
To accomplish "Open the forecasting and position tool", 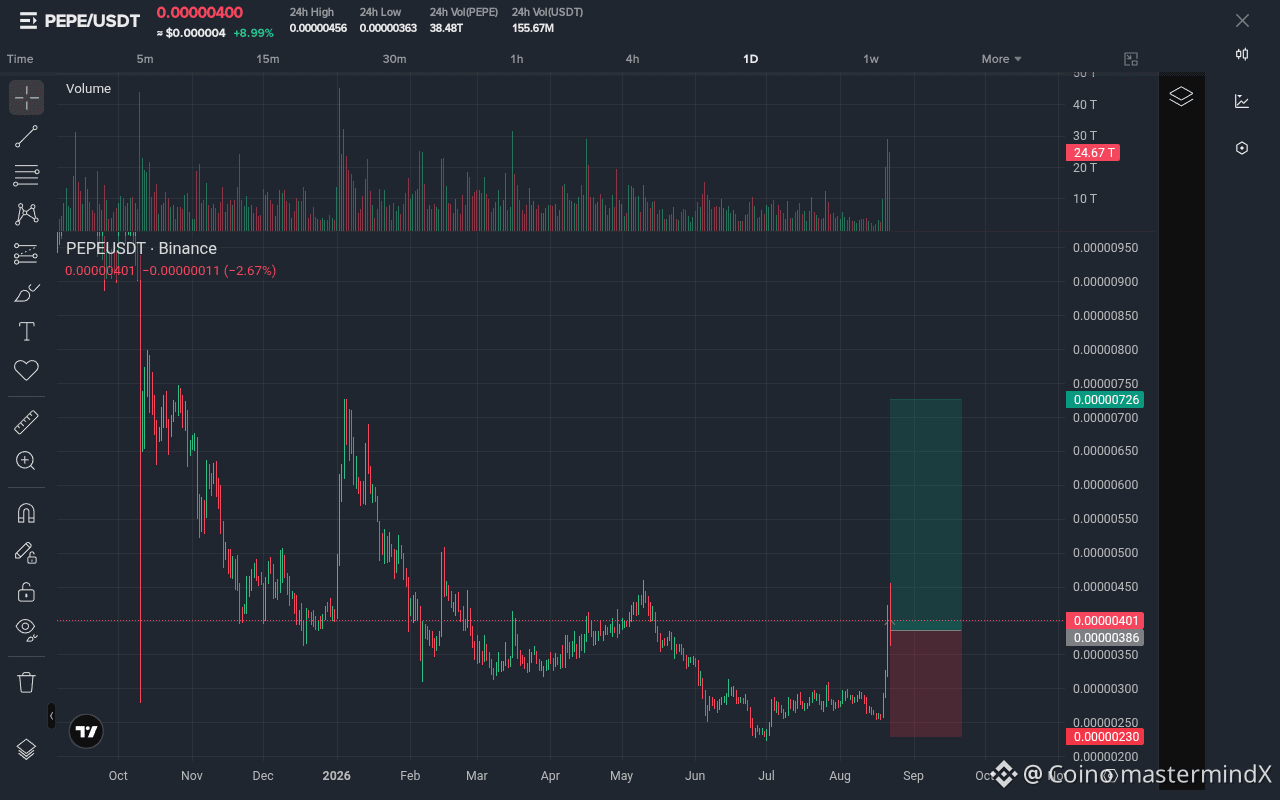I will click(x=27, y=254).
